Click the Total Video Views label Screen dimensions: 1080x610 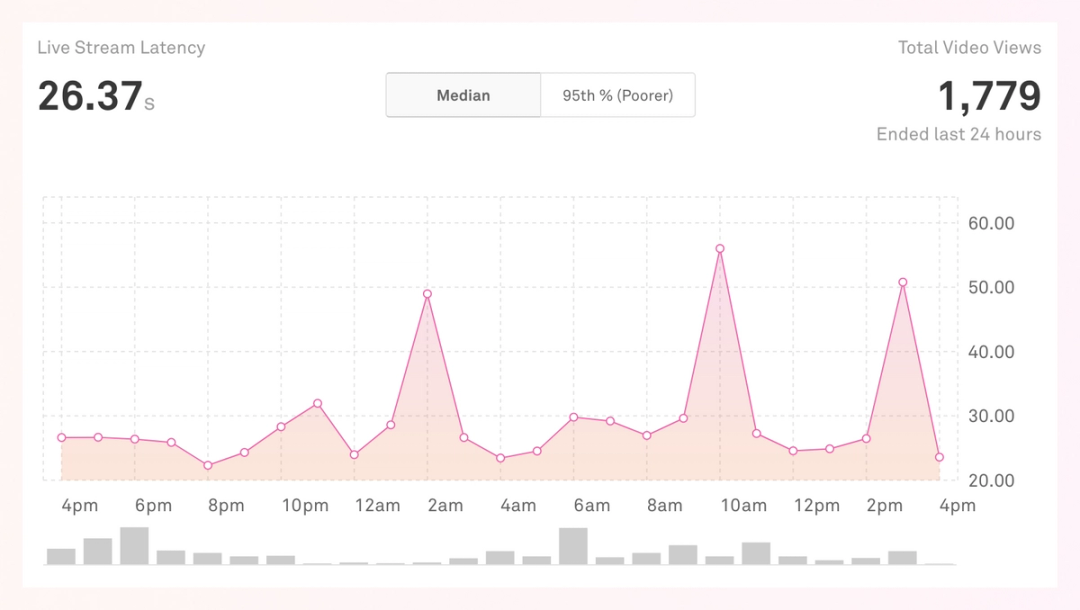tap(970, 47)
